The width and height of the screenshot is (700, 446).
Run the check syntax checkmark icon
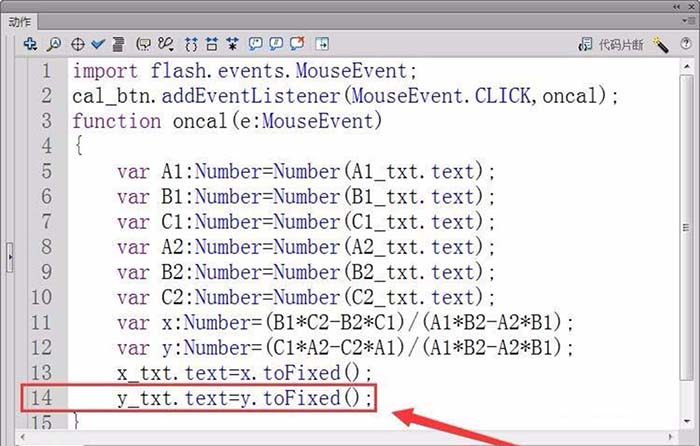pos(98,44)
